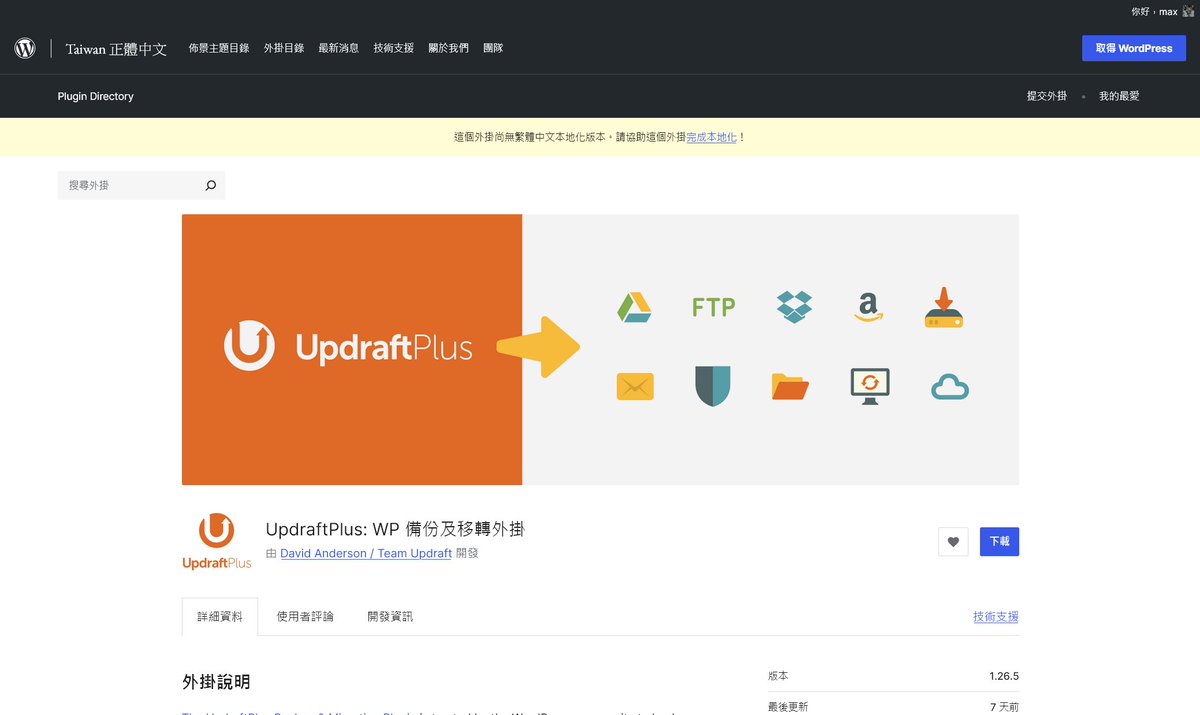Click UpdraftPlus plugin icon beside title
1200x715 pixels.
217,541
